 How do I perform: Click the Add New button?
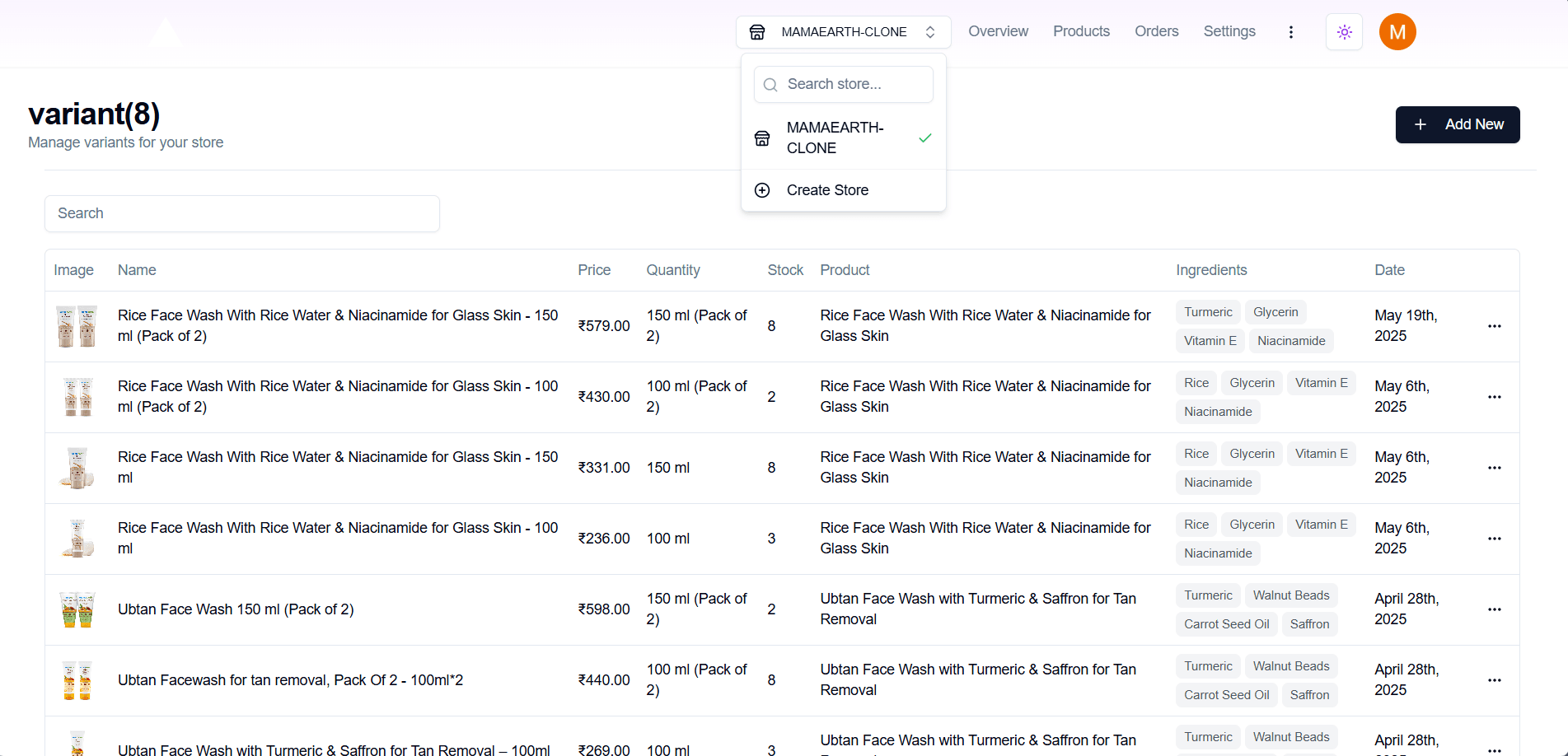pos(1457,124)
